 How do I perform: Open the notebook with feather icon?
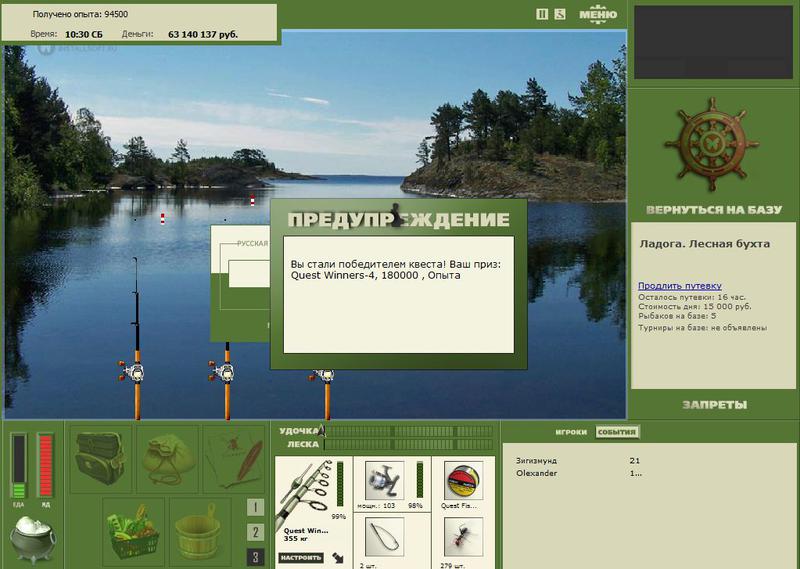pyautogui.click(x=234, y=459)
